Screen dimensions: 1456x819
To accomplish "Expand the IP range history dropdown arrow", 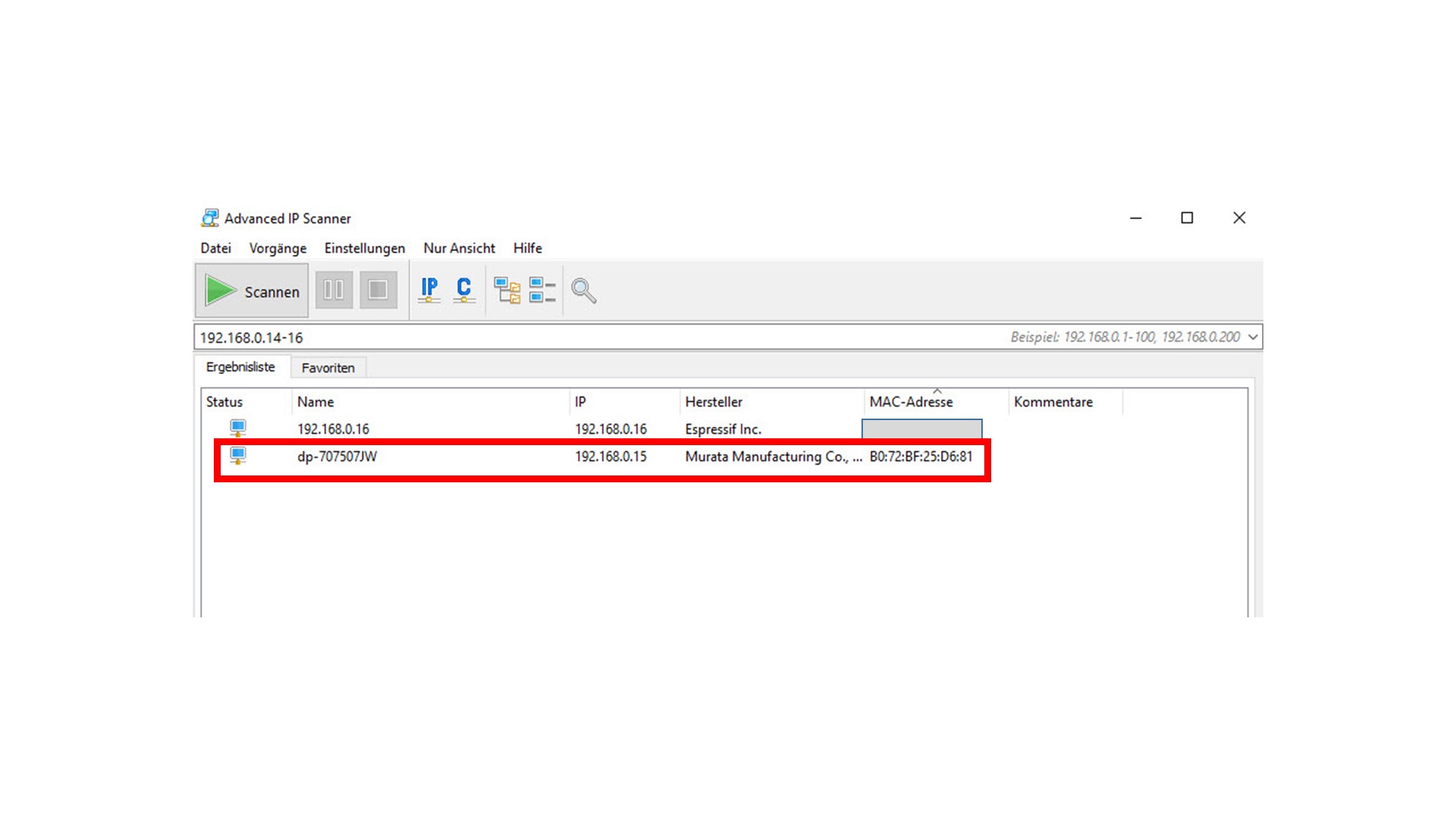I will [1253, 337].
